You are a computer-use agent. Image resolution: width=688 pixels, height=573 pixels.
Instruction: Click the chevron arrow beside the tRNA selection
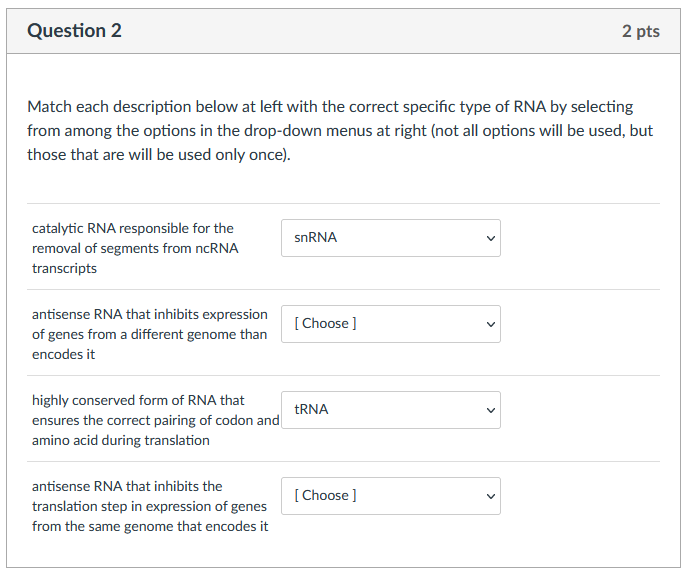(489, 410)
